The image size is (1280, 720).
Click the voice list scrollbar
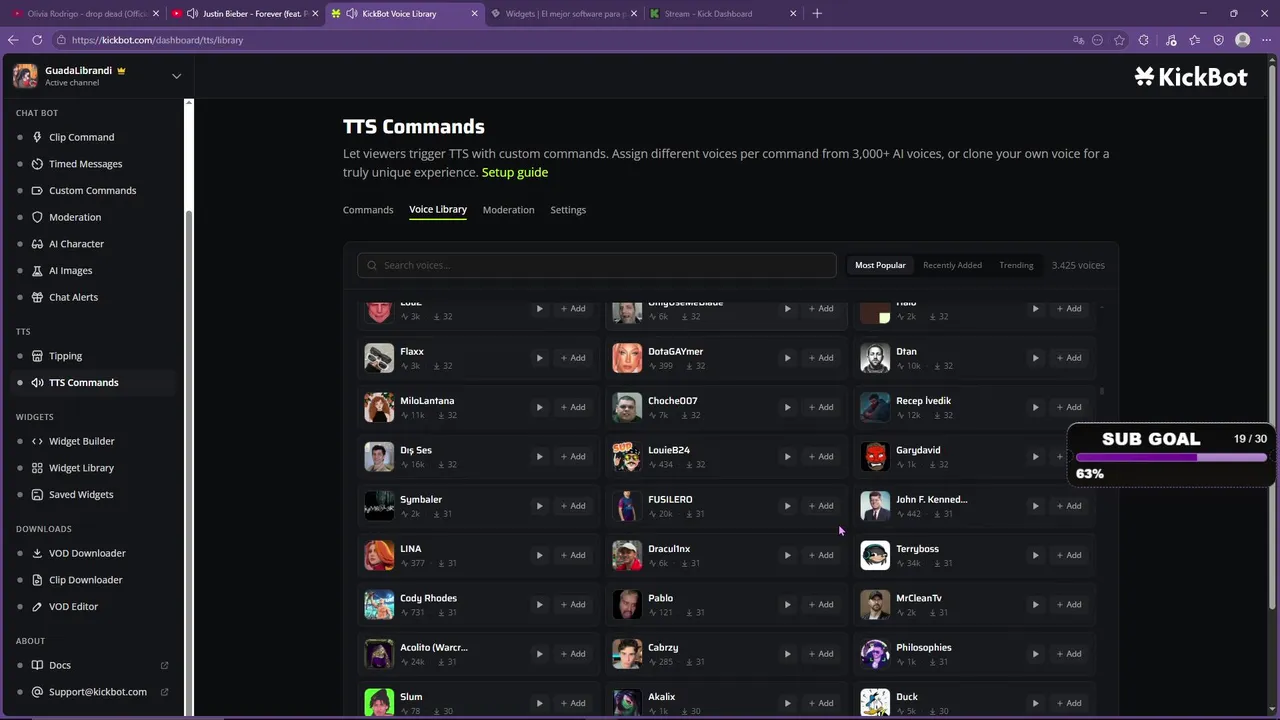click(1102, 391)
